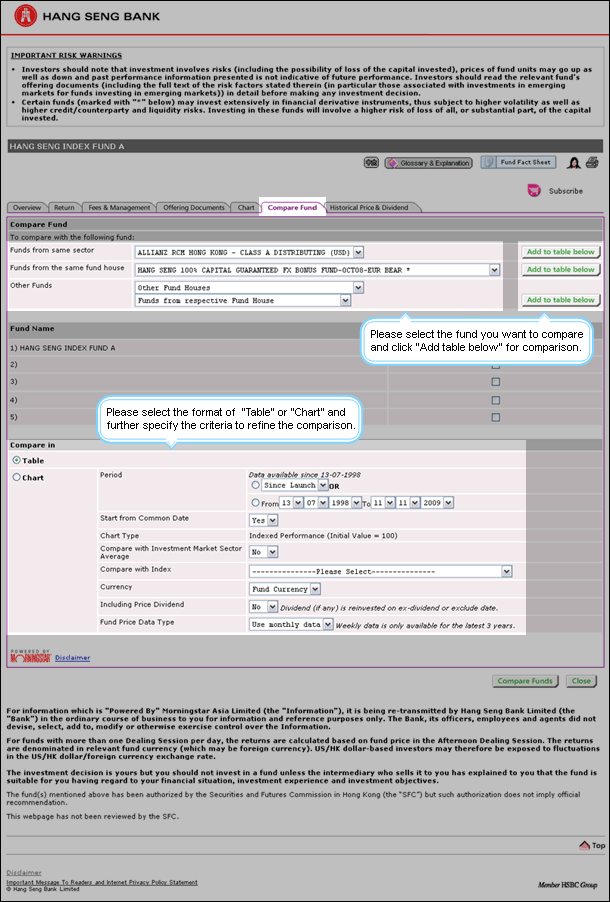Open the Fund Fact Sheet
Viewport: 610px width, 902px height.
coord(518,162)
